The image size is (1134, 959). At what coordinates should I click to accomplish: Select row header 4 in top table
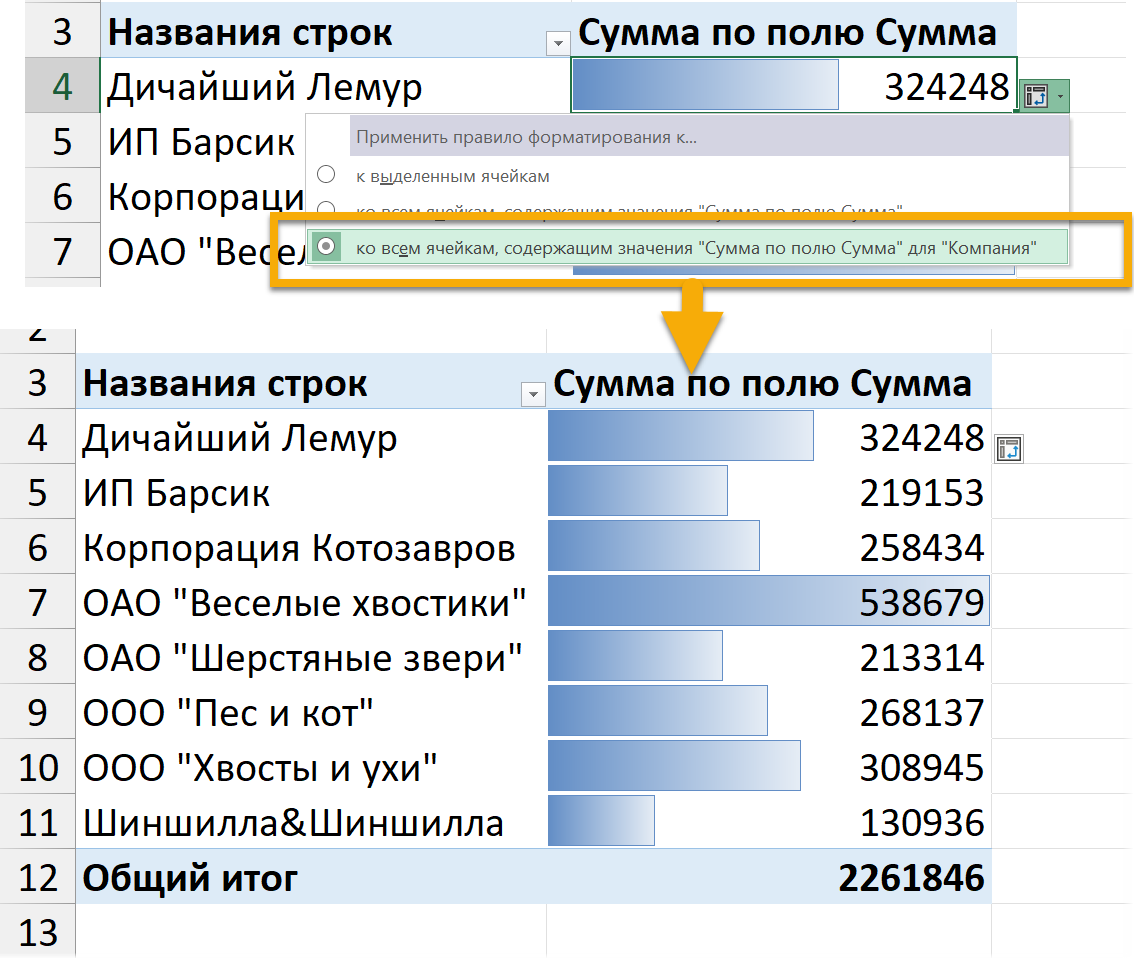[x=62, y=85]
